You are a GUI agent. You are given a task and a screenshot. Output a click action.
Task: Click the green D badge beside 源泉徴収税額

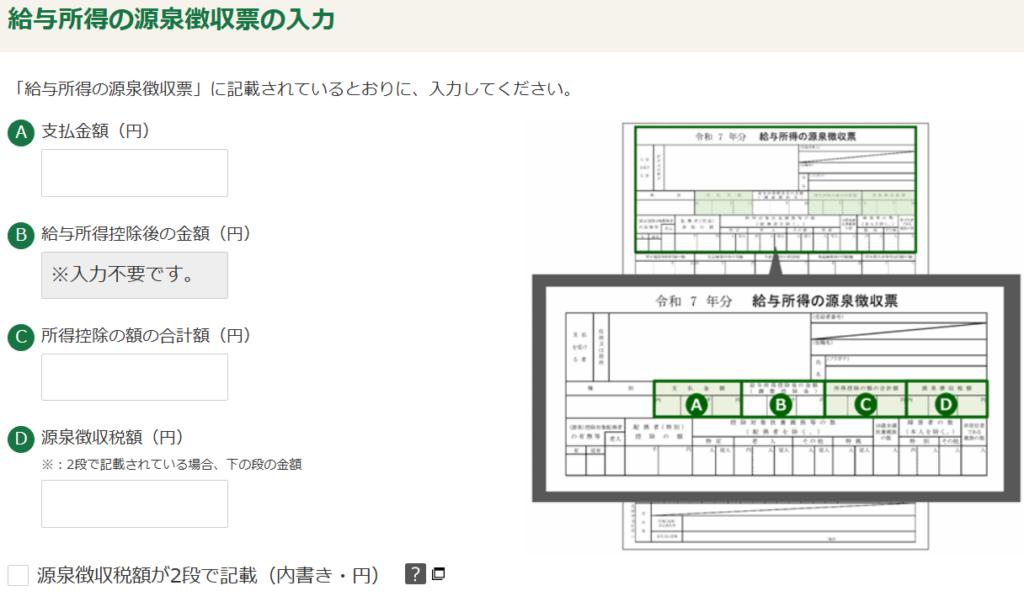(20, 439)
